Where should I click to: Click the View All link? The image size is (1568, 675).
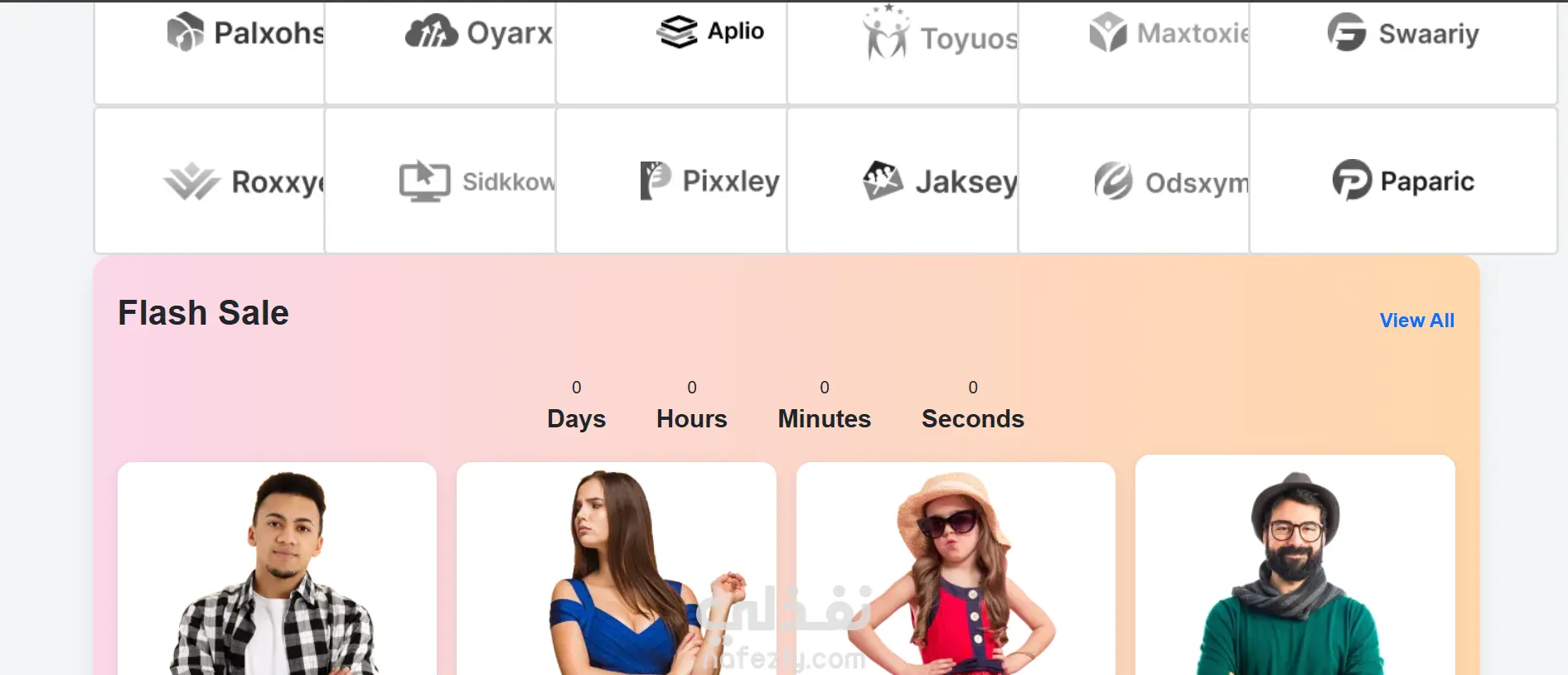(x=1416, y=321)
